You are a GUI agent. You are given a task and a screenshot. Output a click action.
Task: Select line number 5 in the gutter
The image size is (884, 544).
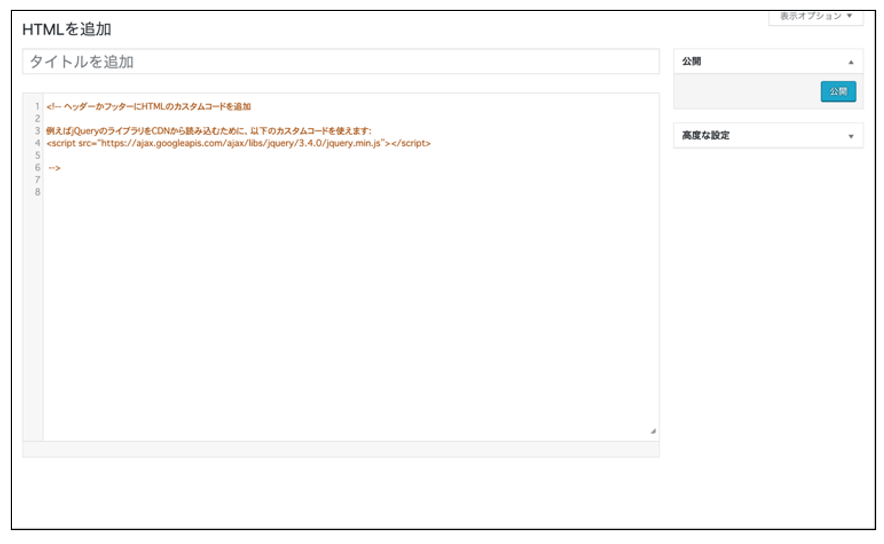[x=37, y=155]
